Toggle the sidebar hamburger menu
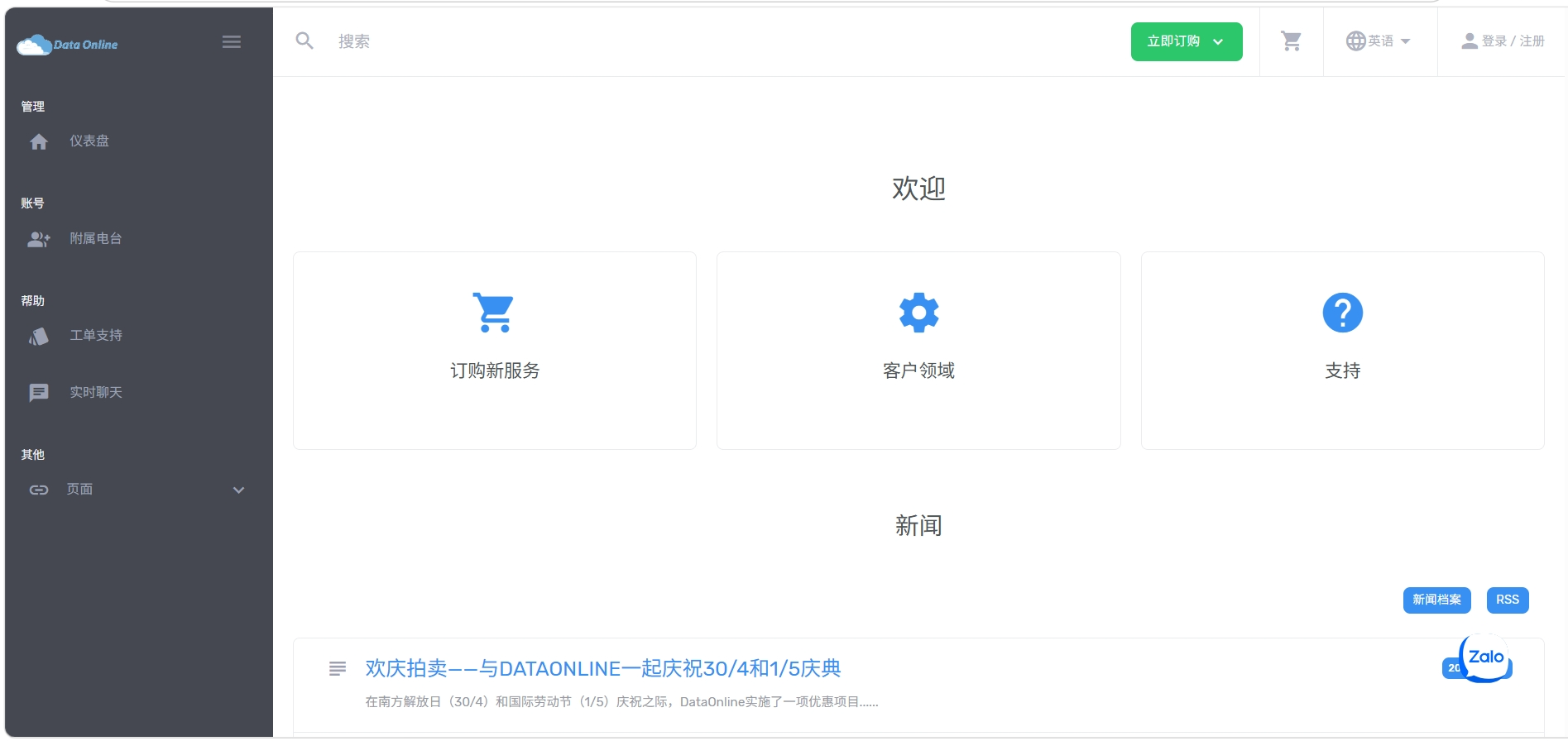 232,42
